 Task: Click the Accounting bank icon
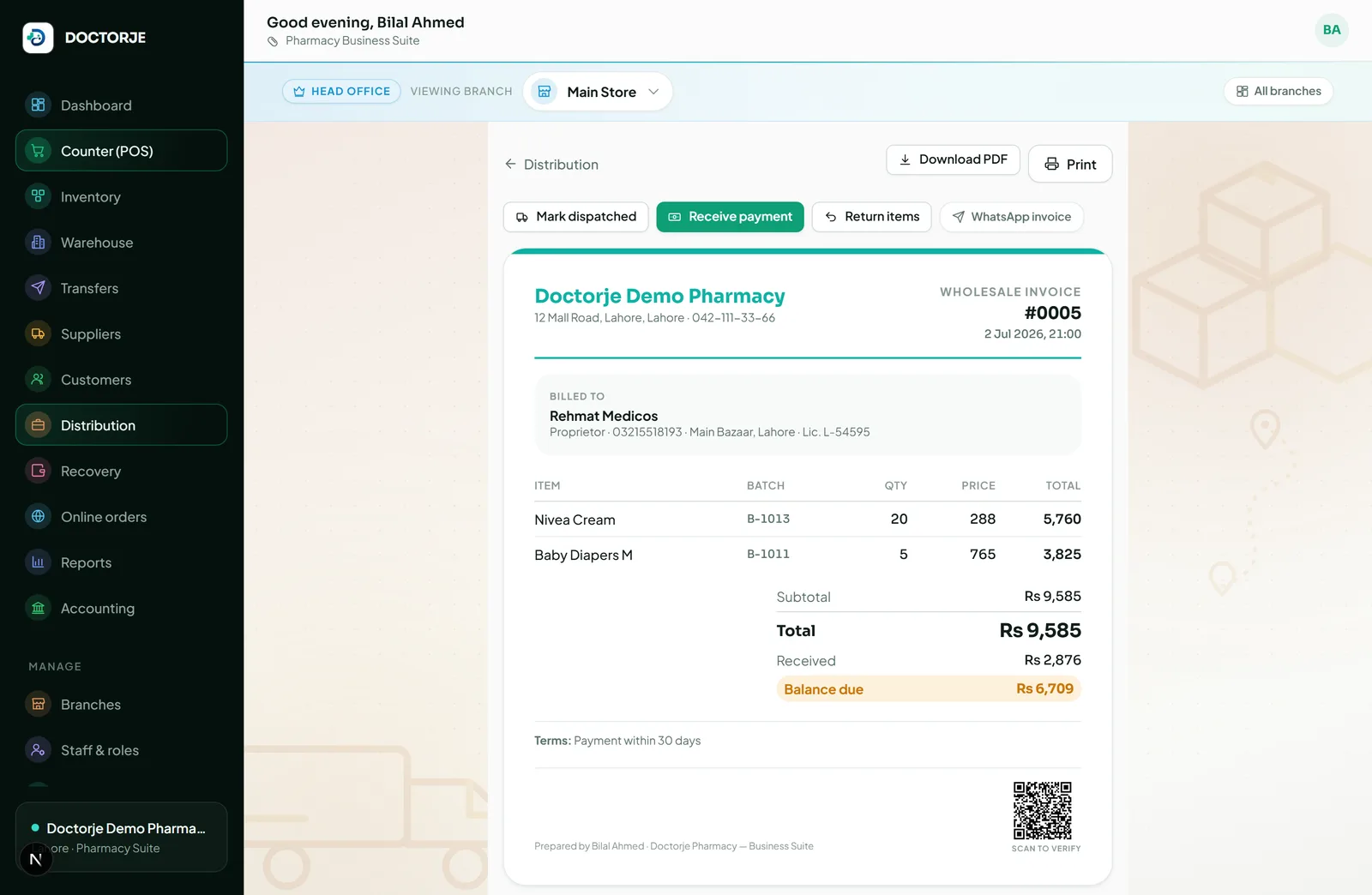[x=38, y=608]
